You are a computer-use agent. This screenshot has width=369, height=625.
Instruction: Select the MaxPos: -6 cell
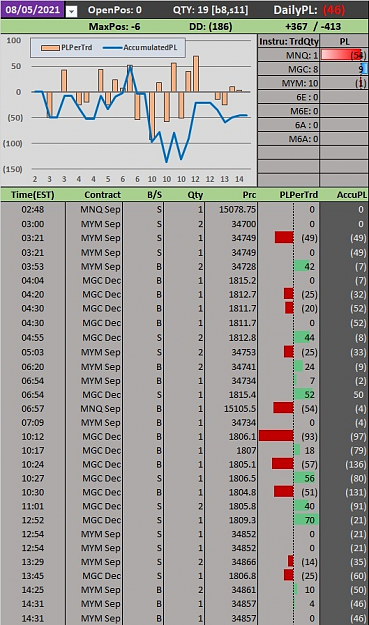(x=114, y=27)
